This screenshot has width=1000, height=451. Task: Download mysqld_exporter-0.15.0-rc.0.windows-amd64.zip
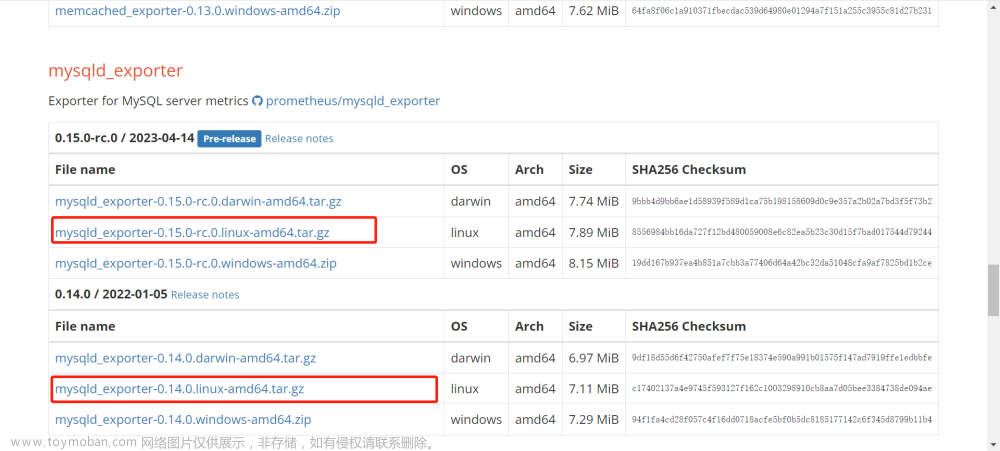click(196, 263)
